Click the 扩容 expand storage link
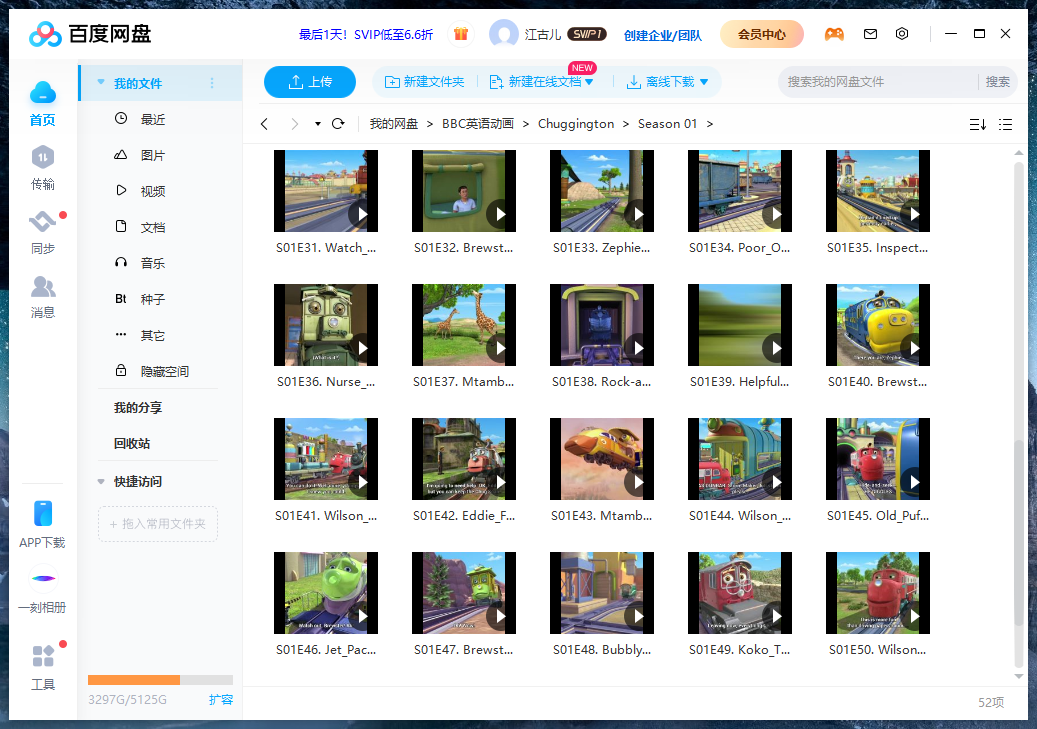The height and width of the screenshot is (729, 1037). click(221, 700)
